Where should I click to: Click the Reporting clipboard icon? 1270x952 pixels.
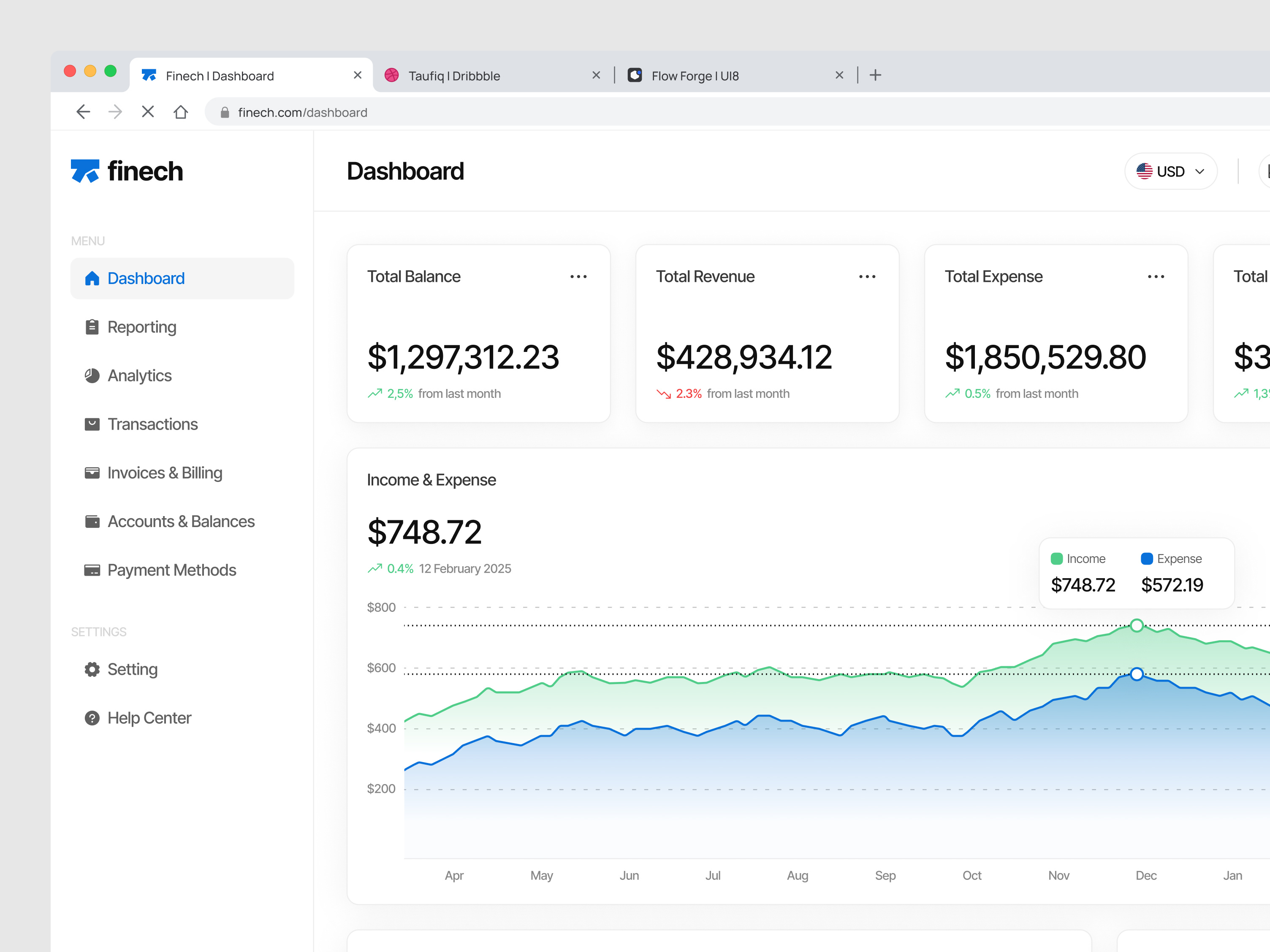point(92,327)
